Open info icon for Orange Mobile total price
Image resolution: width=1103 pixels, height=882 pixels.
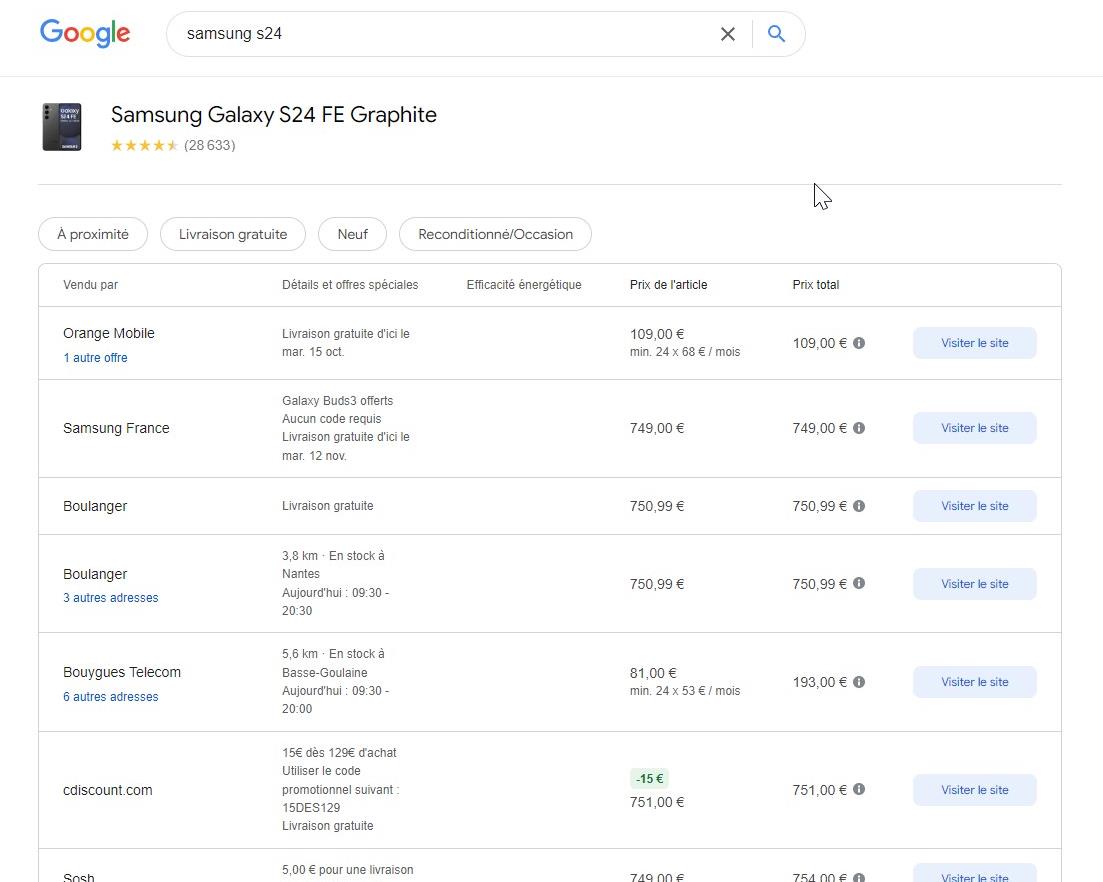point(859,343)
